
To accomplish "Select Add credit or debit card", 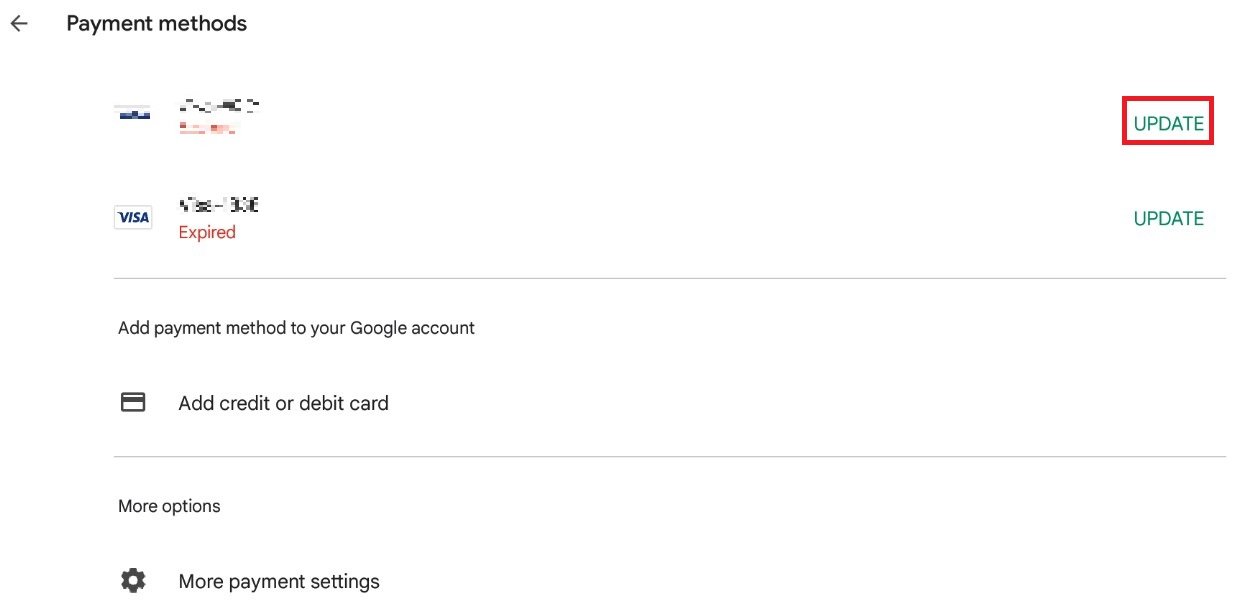I will [283, 403].
